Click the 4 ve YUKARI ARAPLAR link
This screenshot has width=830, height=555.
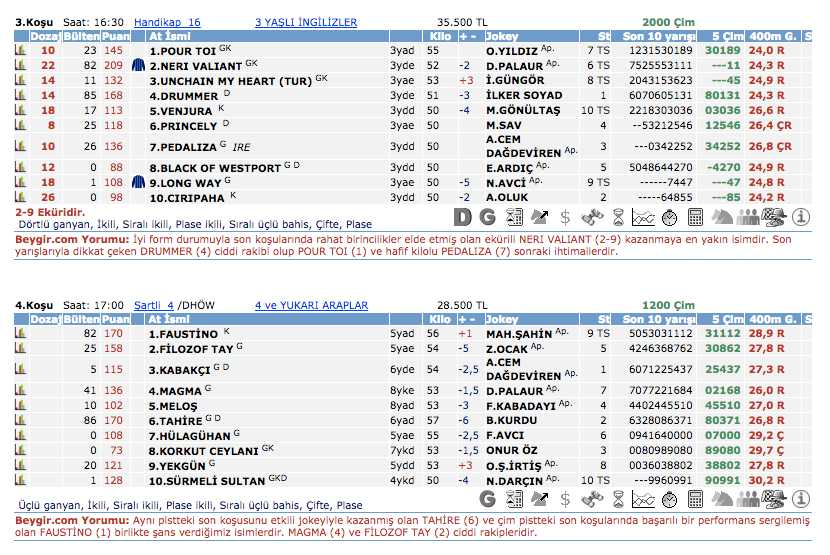click(x=311, y=305)
